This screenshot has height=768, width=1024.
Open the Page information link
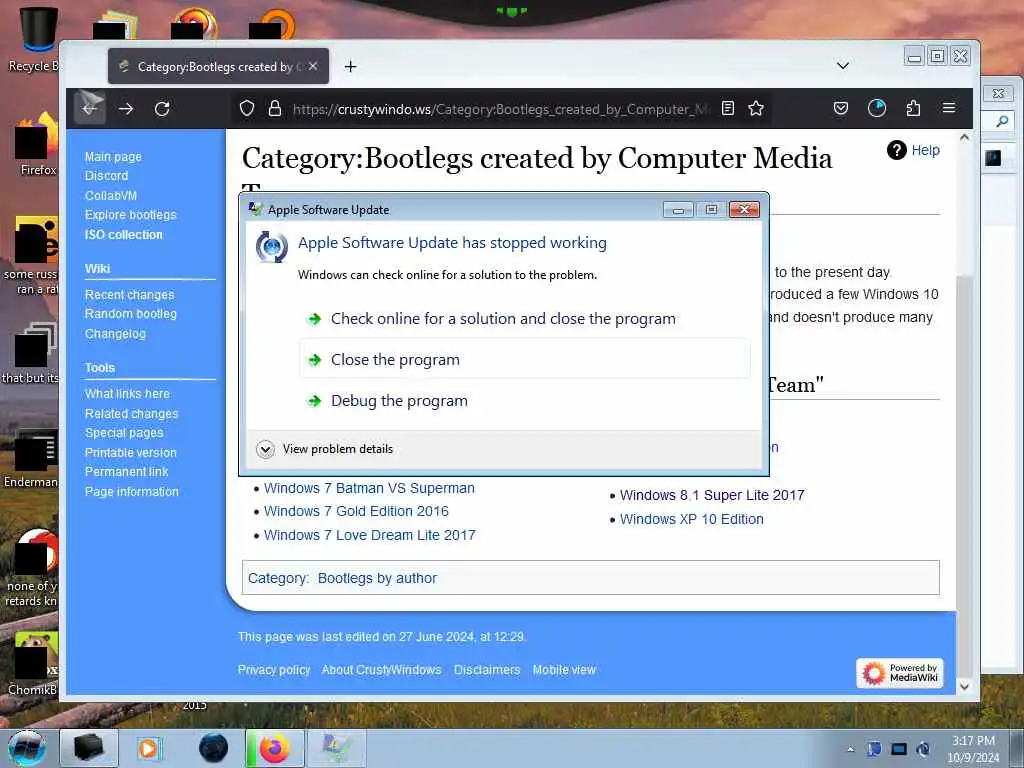coord(131,492)
